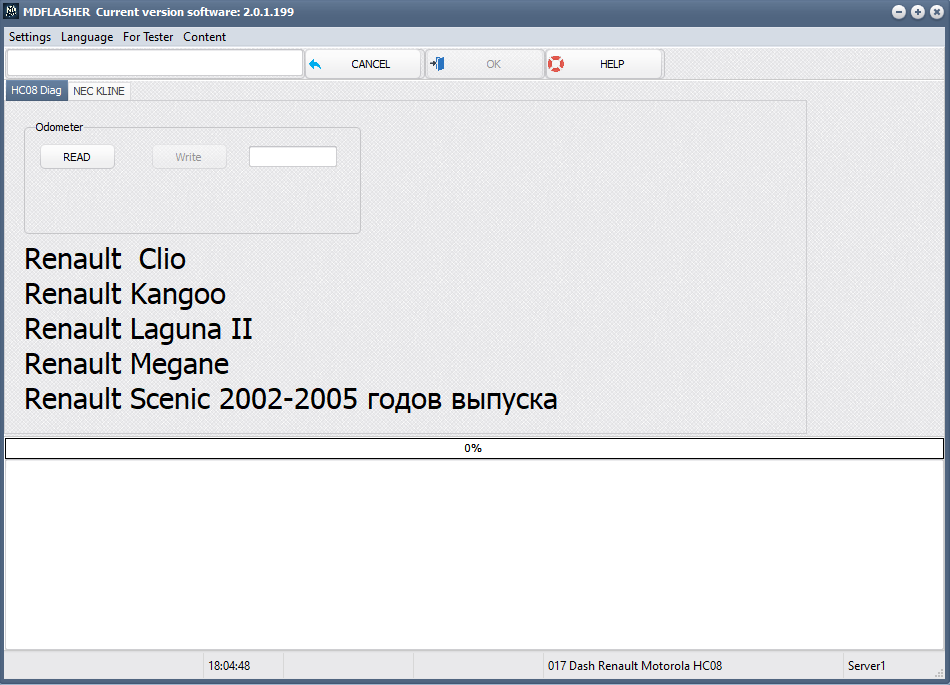
Task: Click the Odometer group label
Action: click(59, 127)
